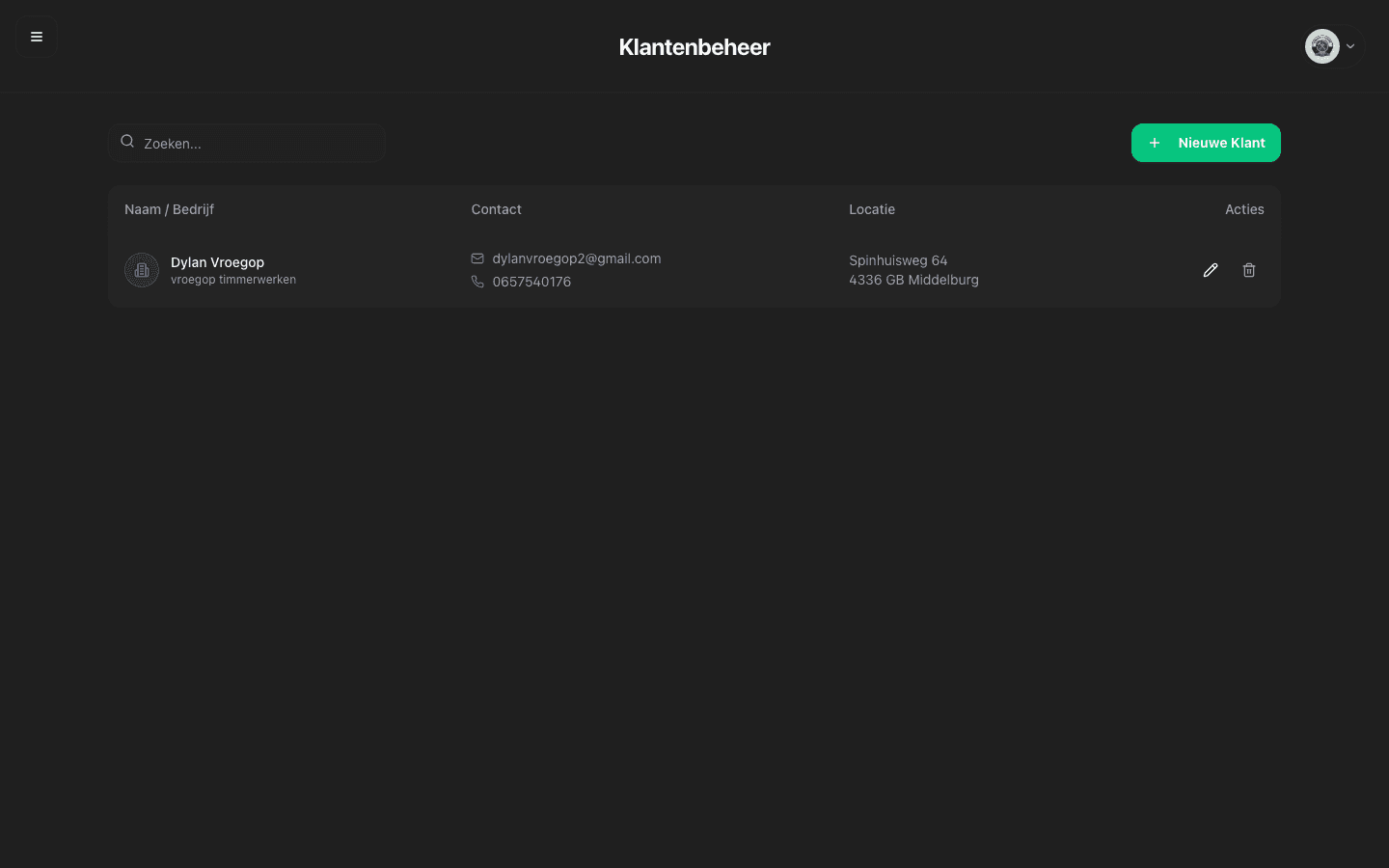Open the account dropdown chevron

coord(1350,46)
